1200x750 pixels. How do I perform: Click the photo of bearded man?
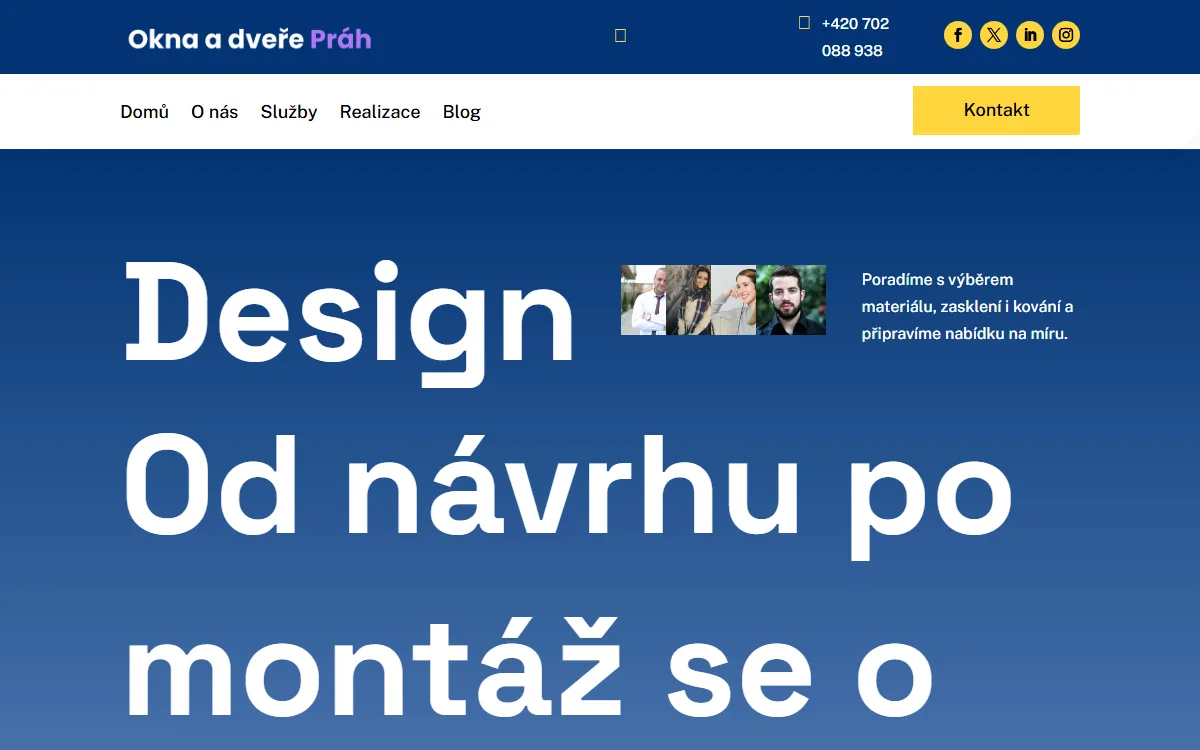pyautogui.click(x=791, y=300)
